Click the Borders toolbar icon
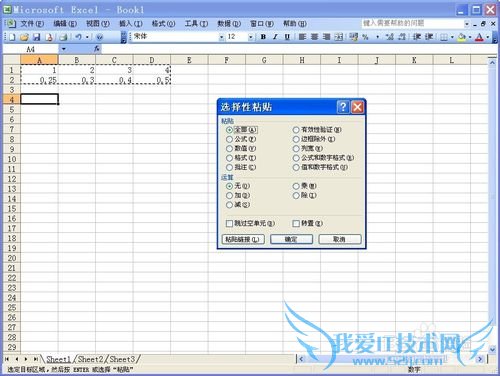Viewport: 500px width, 376px height. [444, 37]
